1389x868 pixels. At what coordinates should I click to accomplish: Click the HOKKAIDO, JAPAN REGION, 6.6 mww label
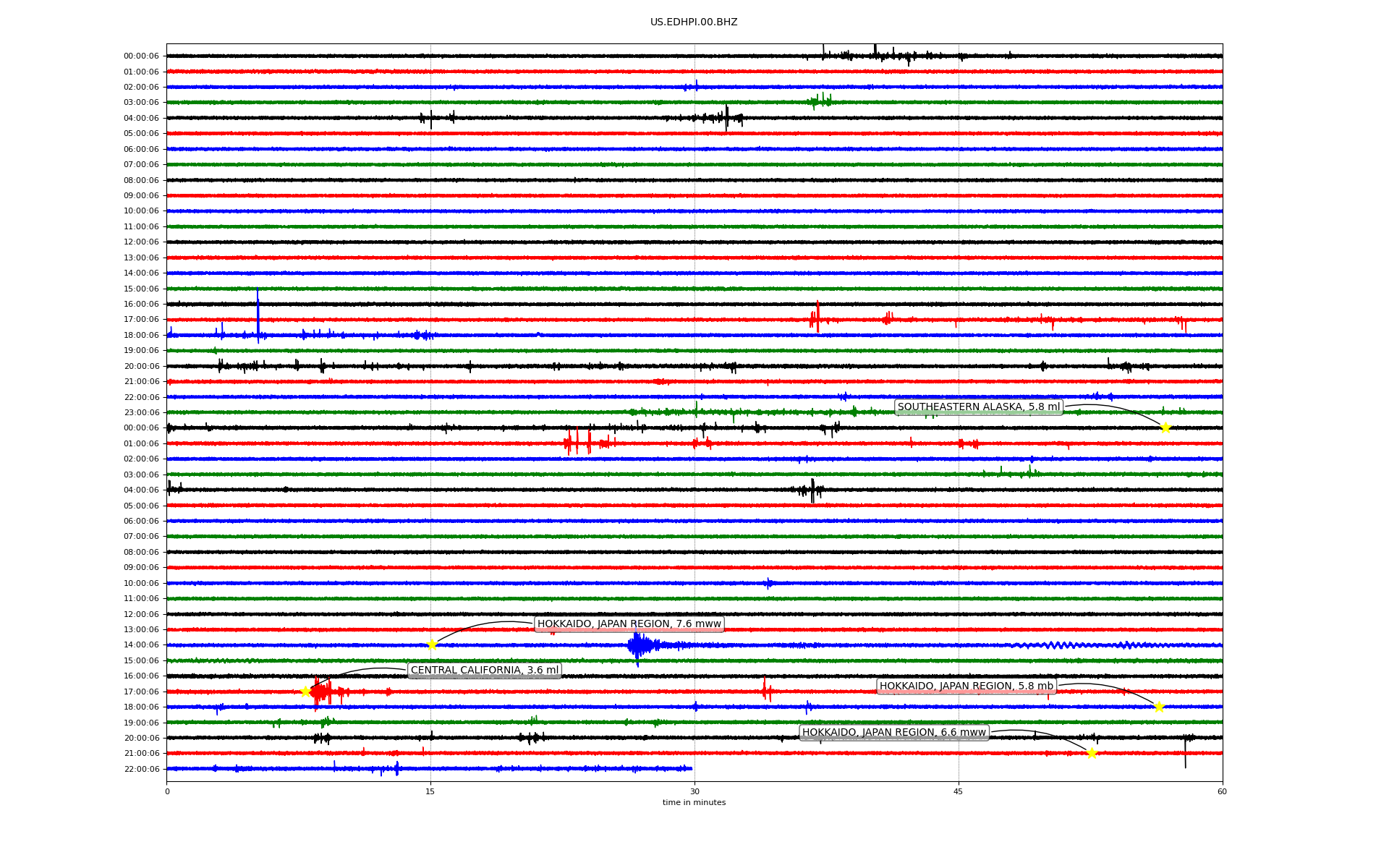(x=893, y=733)
